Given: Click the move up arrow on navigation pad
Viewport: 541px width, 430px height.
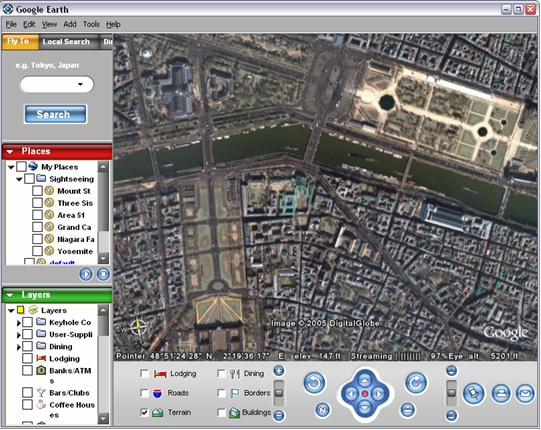Looking at the screenshot, I should click(x=365, y=380).
